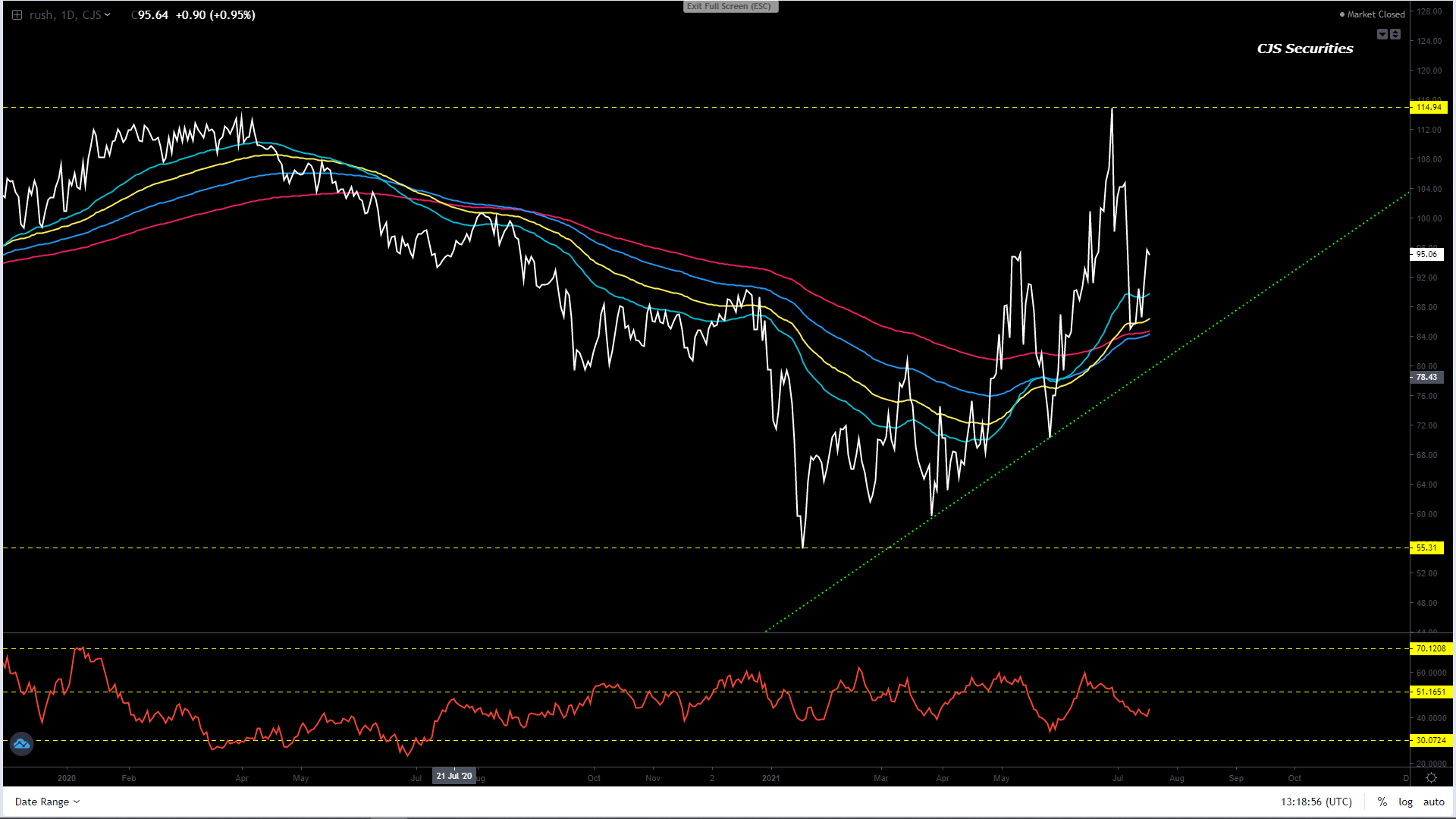Viewport: 1456px width, 819px height.
Task: Toggle percent scale mode
Action: [1382, 802]
